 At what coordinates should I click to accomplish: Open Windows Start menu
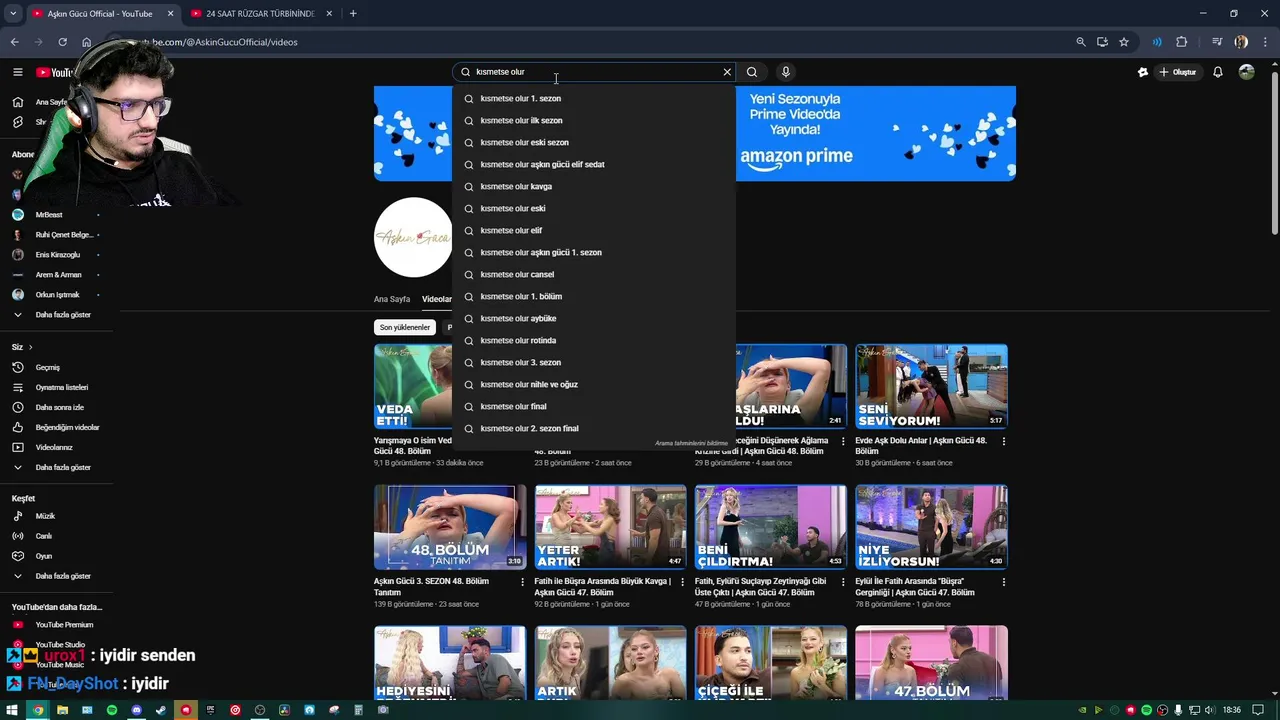pos(13,710)
